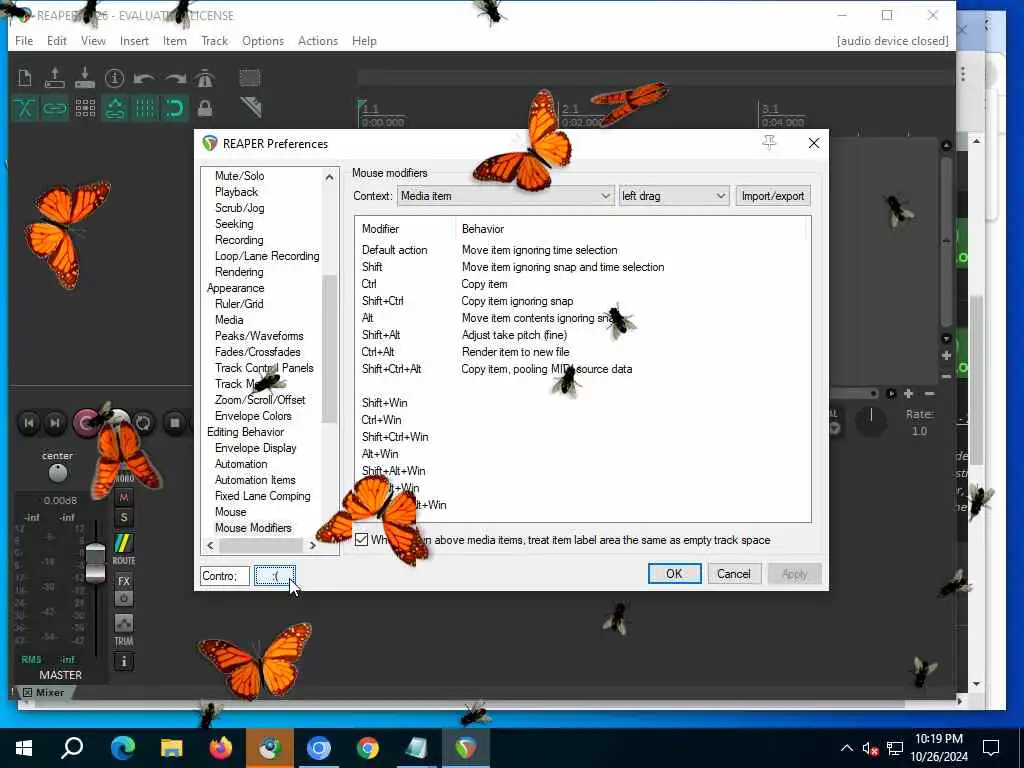Click Cancel in Preferences dialog
Image resolution: width=1024 pixels, height=768 pixels.
tap(733, 573)
